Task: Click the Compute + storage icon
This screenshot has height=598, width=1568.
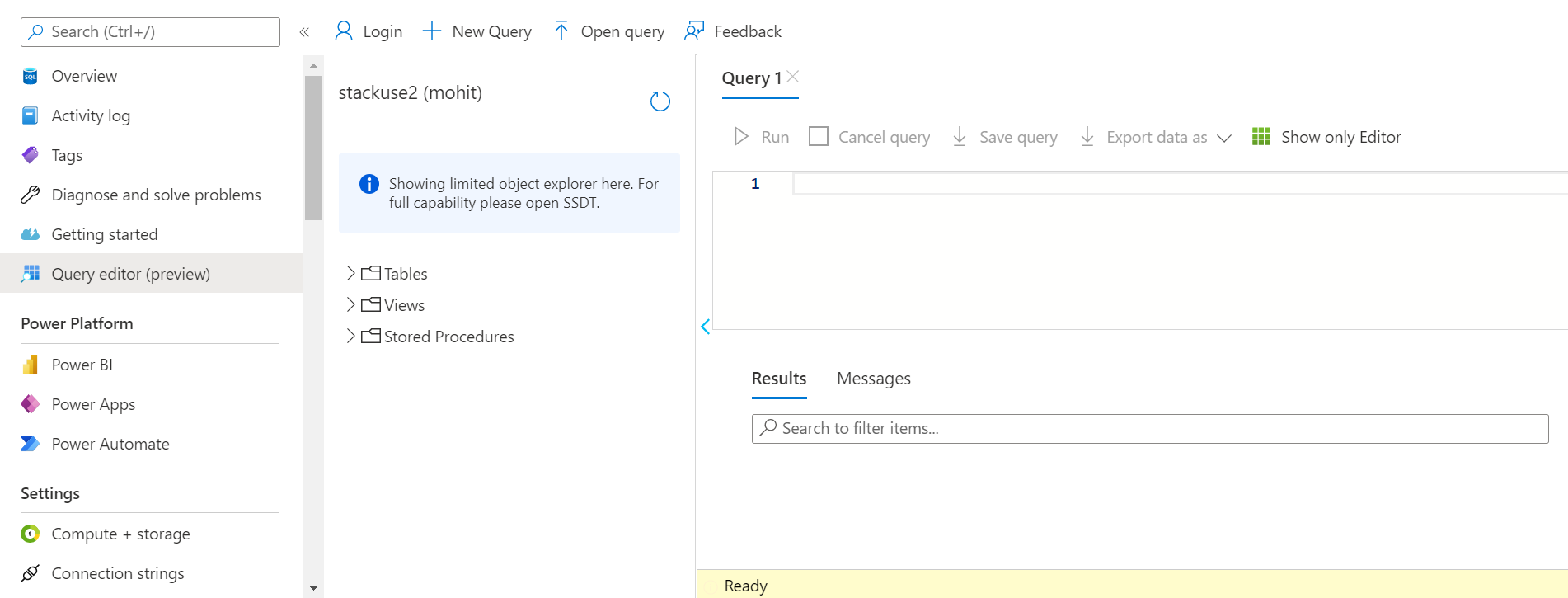Action: (31, 534)
